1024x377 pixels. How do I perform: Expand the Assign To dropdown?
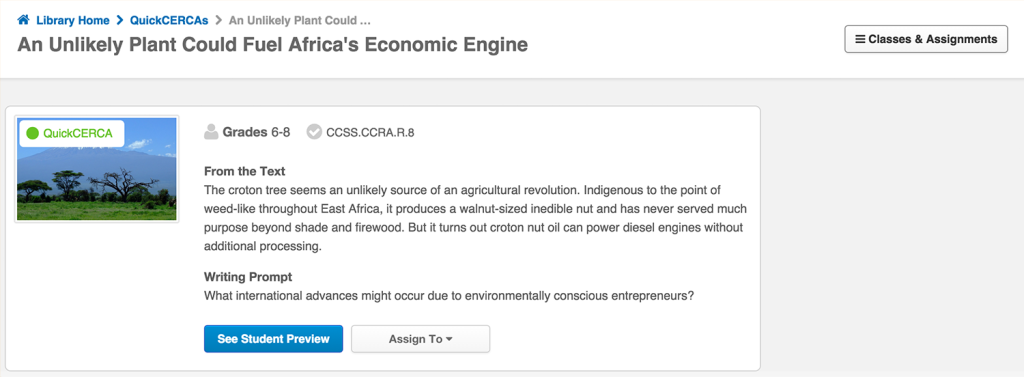pyautogui.click(x=421, y=339)
